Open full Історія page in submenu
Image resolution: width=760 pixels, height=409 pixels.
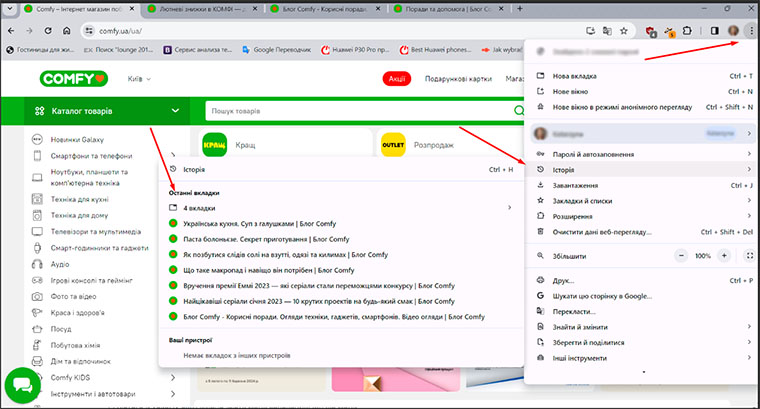click(341, 169)
